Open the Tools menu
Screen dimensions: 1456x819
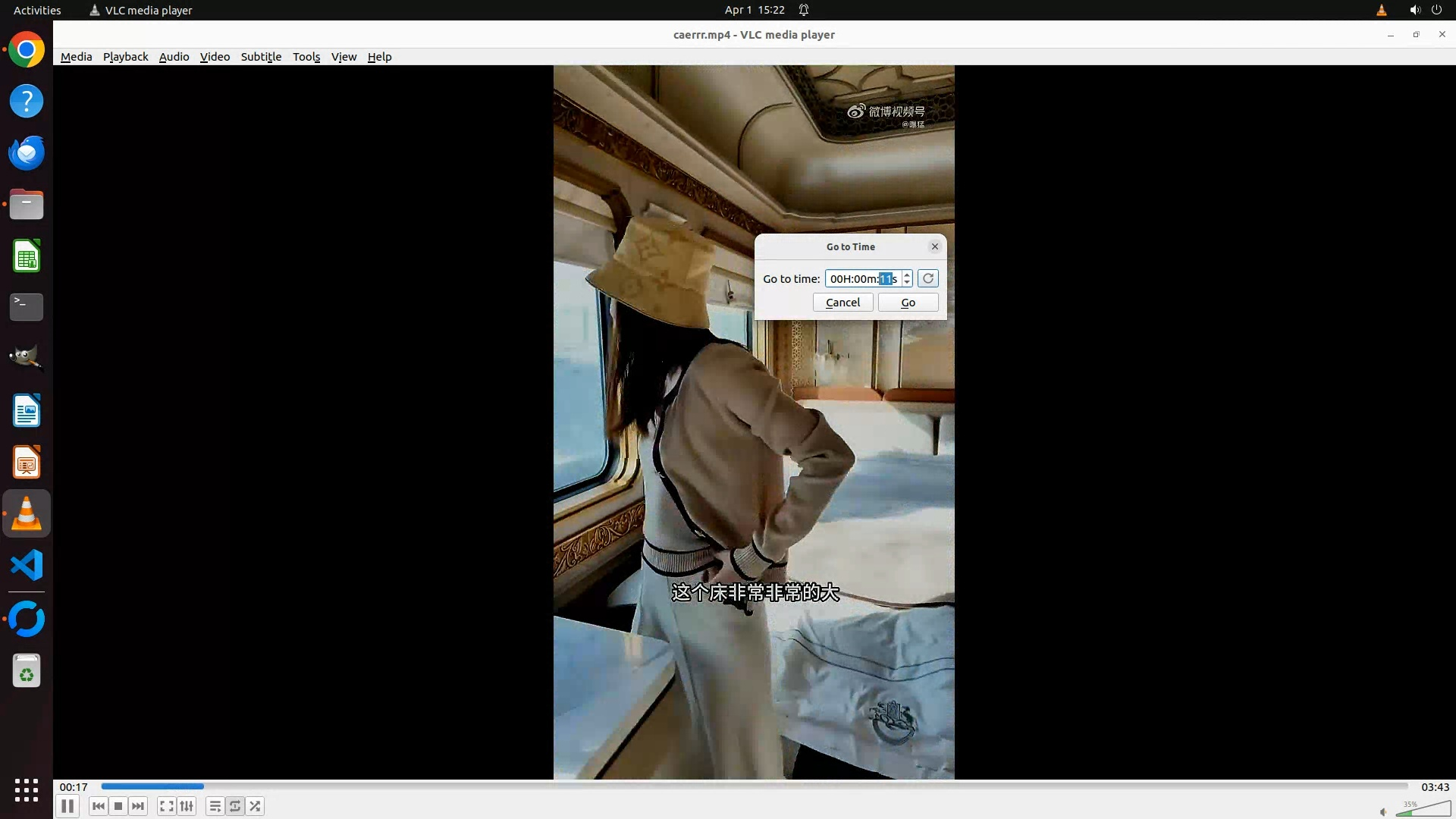(x=306, y=57)
